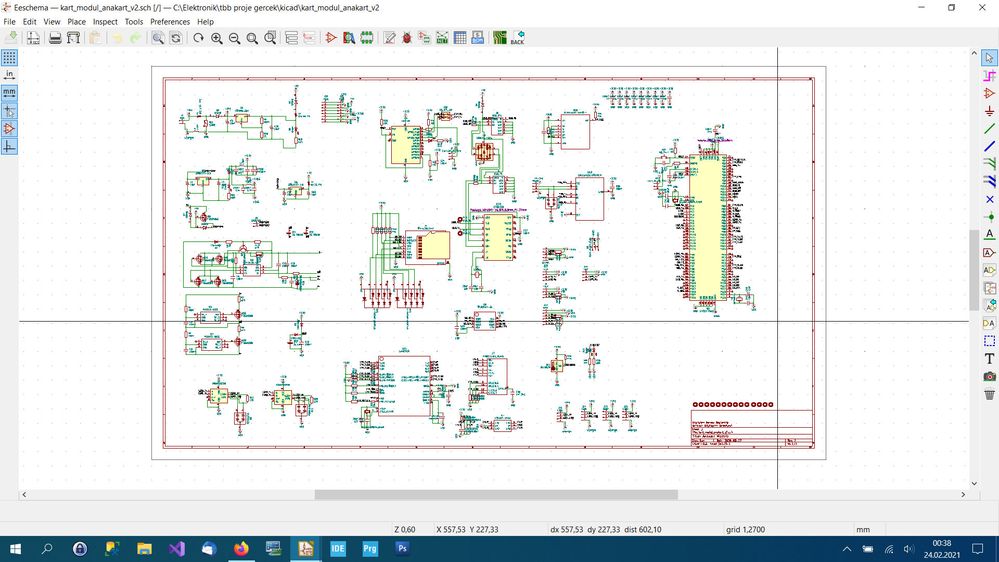
Task: Select the place text T tool
Action: click(989, 359)
